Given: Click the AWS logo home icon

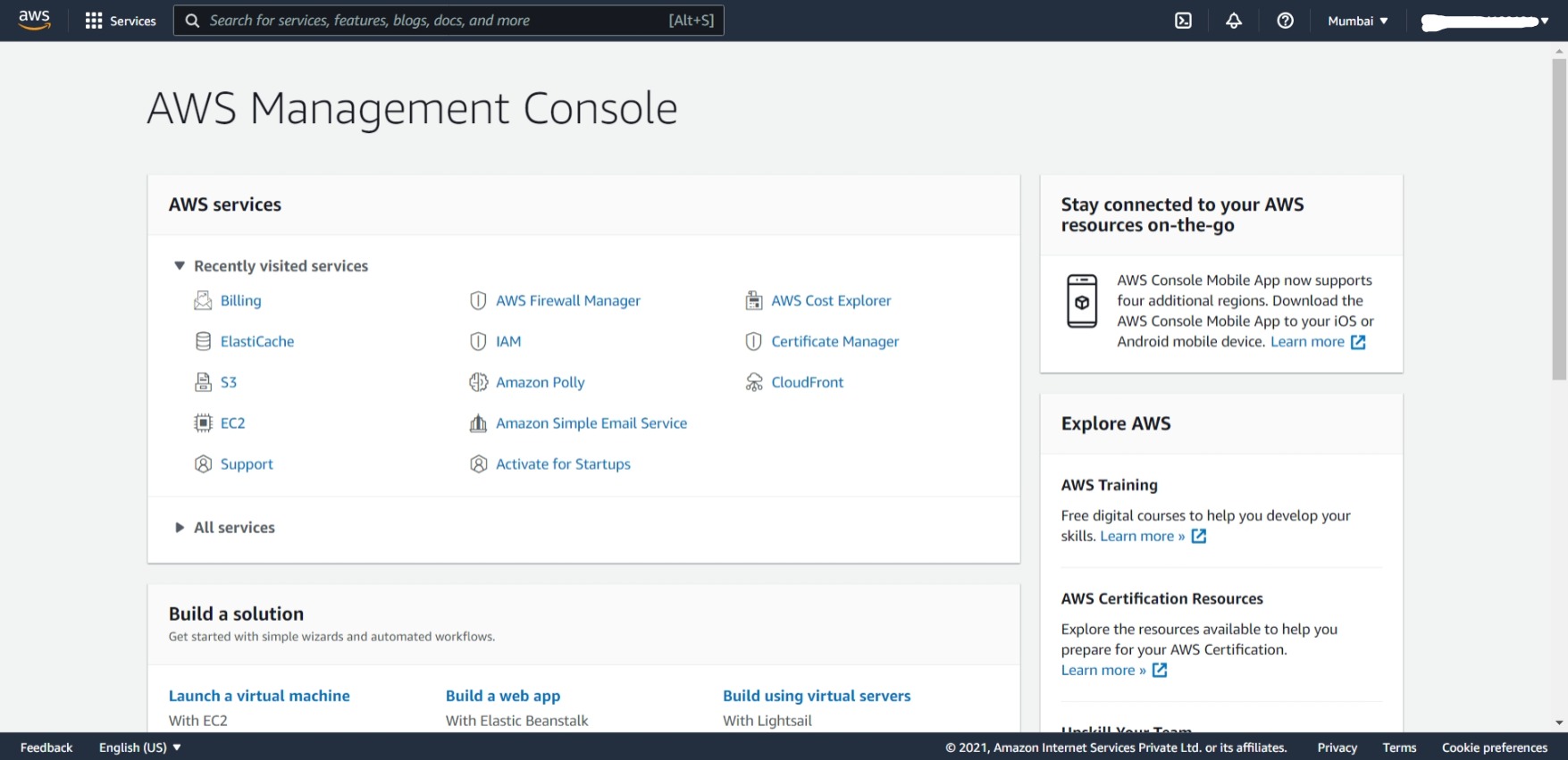Looking at the screenshot, I should click(34, 20).
